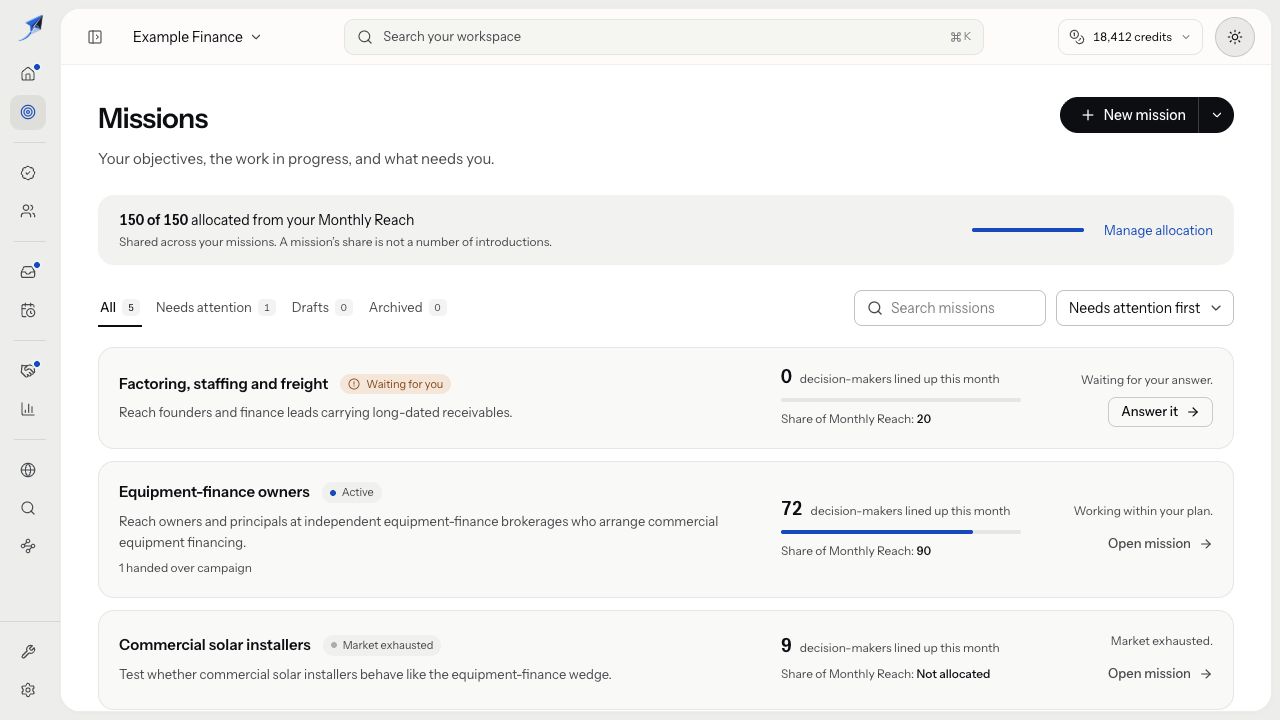The height and width of the screenshot is (720, 1280).
Task: Switch to the Needs attention tab
Action: [215, 308]
